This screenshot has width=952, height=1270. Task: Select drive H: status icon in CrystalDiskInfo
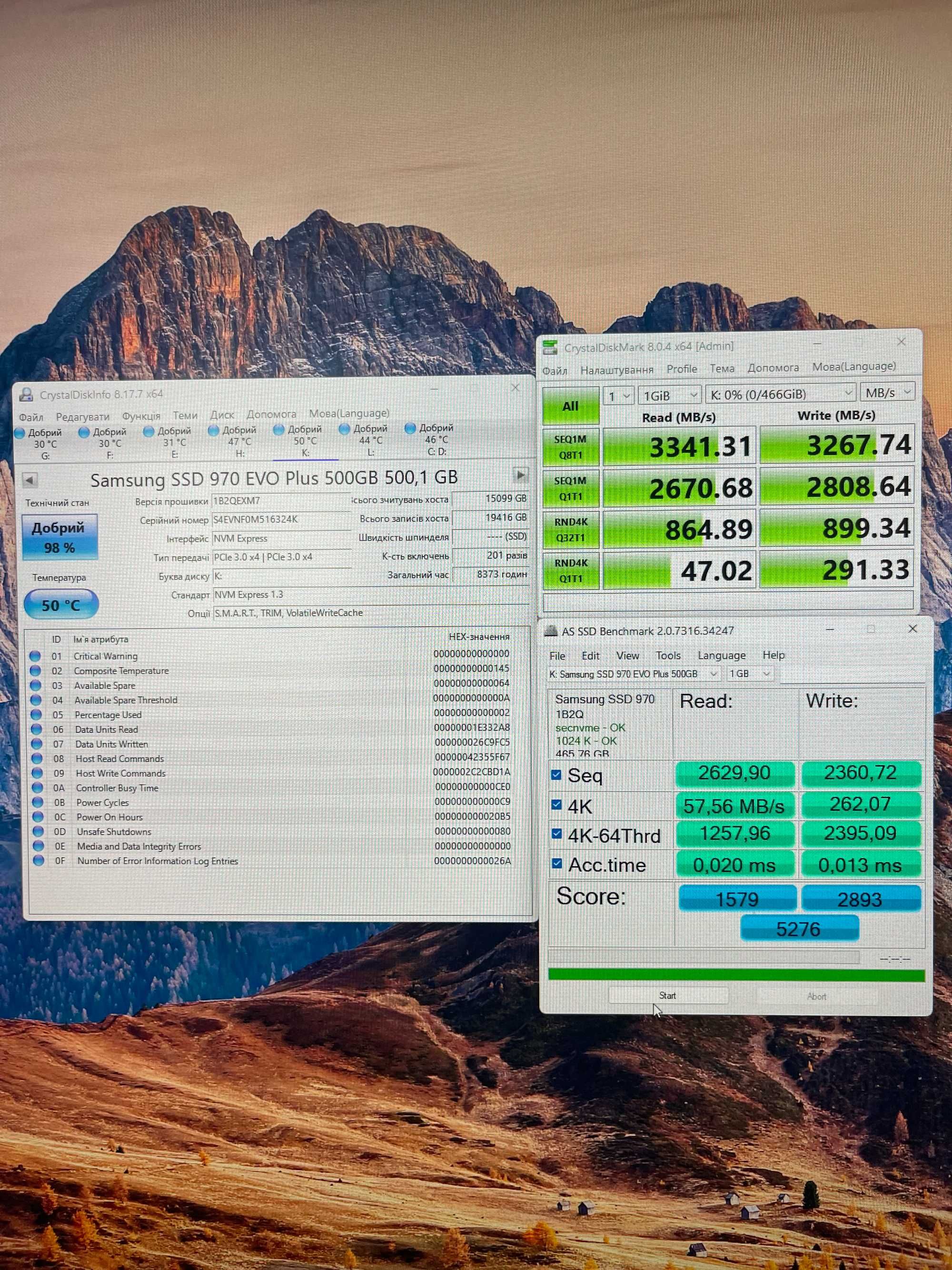point(214,430)
